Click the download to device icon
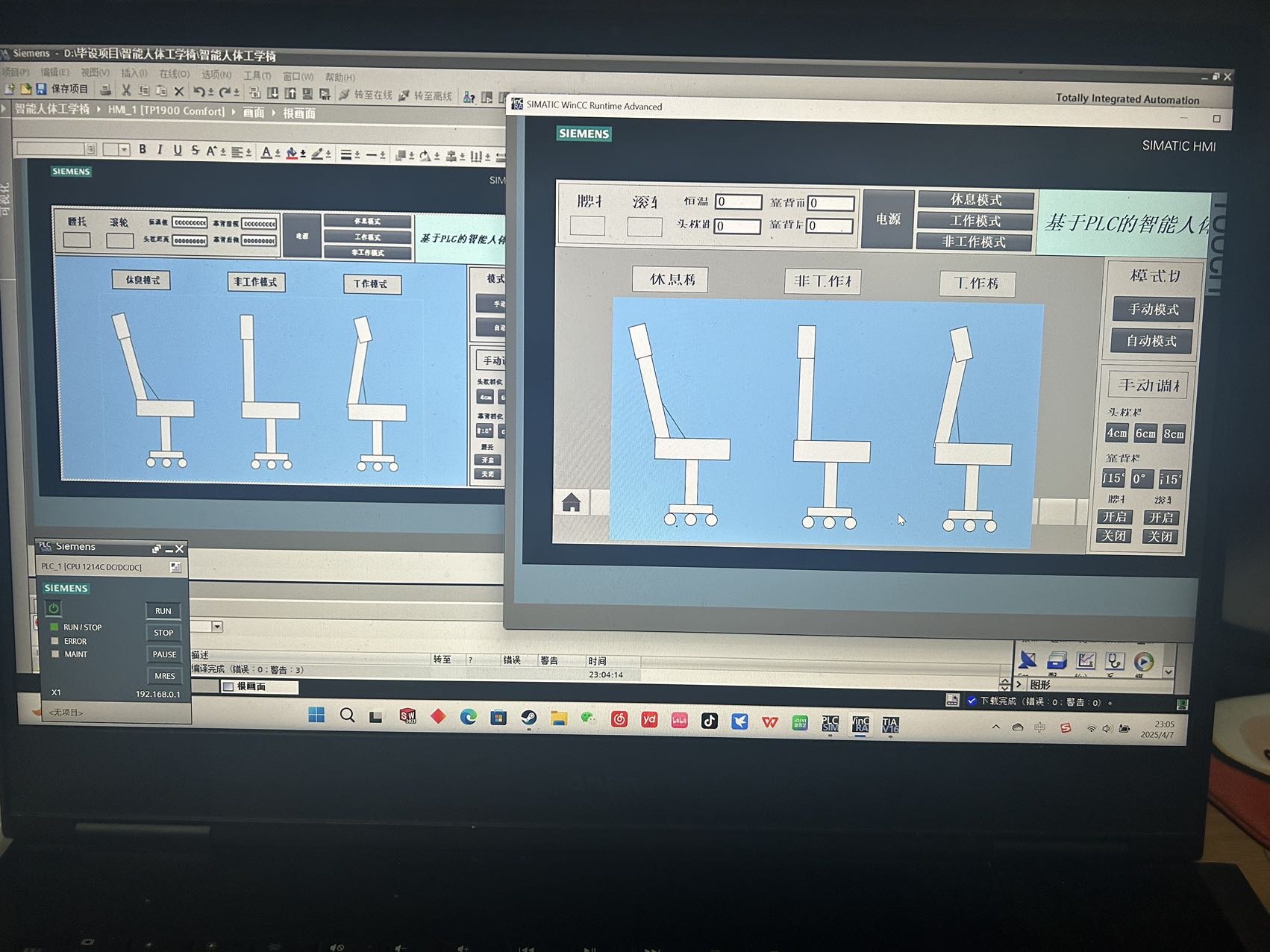This screenshot has width=1270, height=952. click(x=272, y=93)
